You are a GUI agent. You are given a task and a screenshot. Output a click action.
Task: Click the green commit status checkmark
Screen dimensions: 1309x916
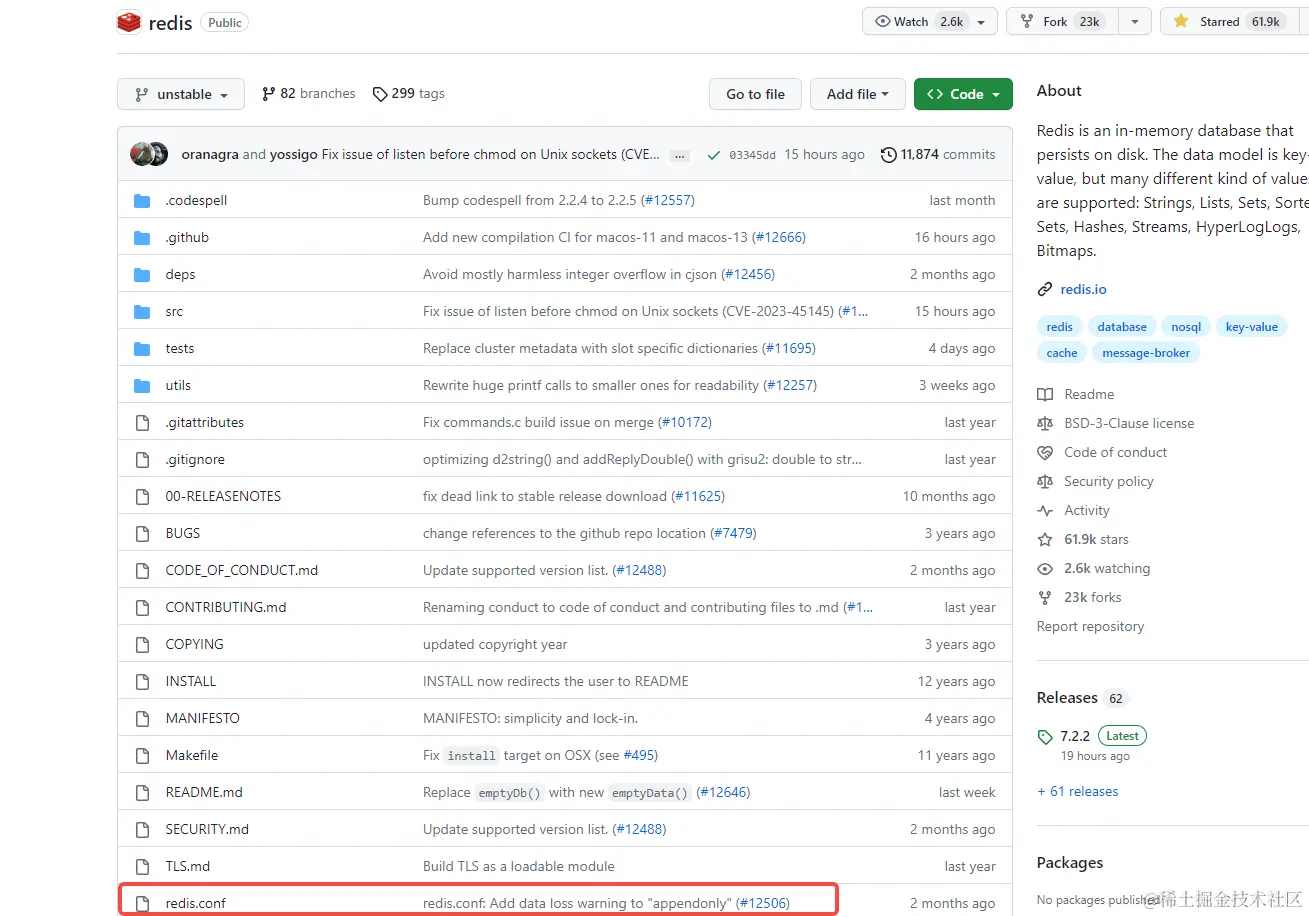click(713, 155)
